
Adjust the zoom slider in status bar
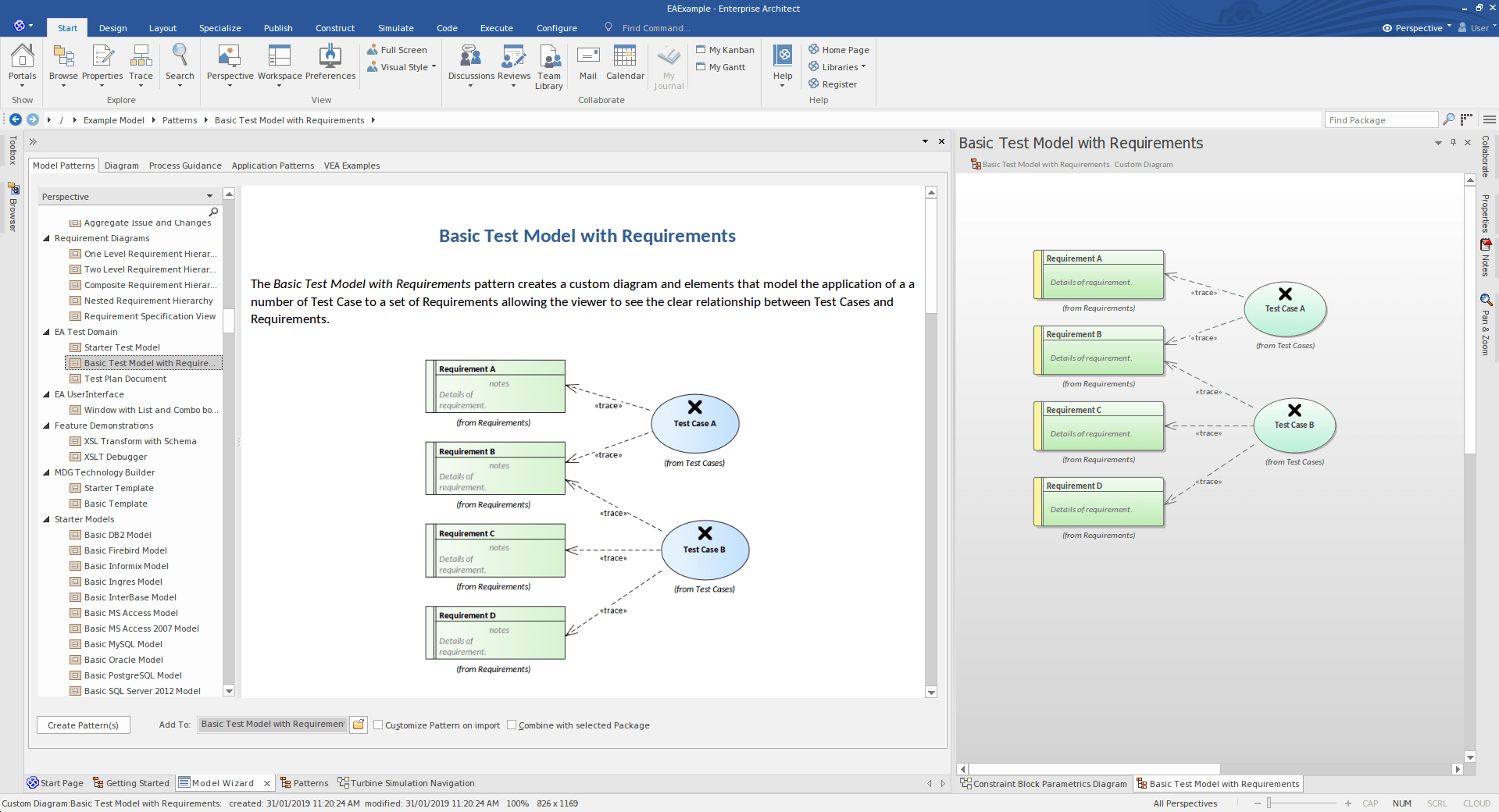pyautogui.click(x=1270, y=803)
